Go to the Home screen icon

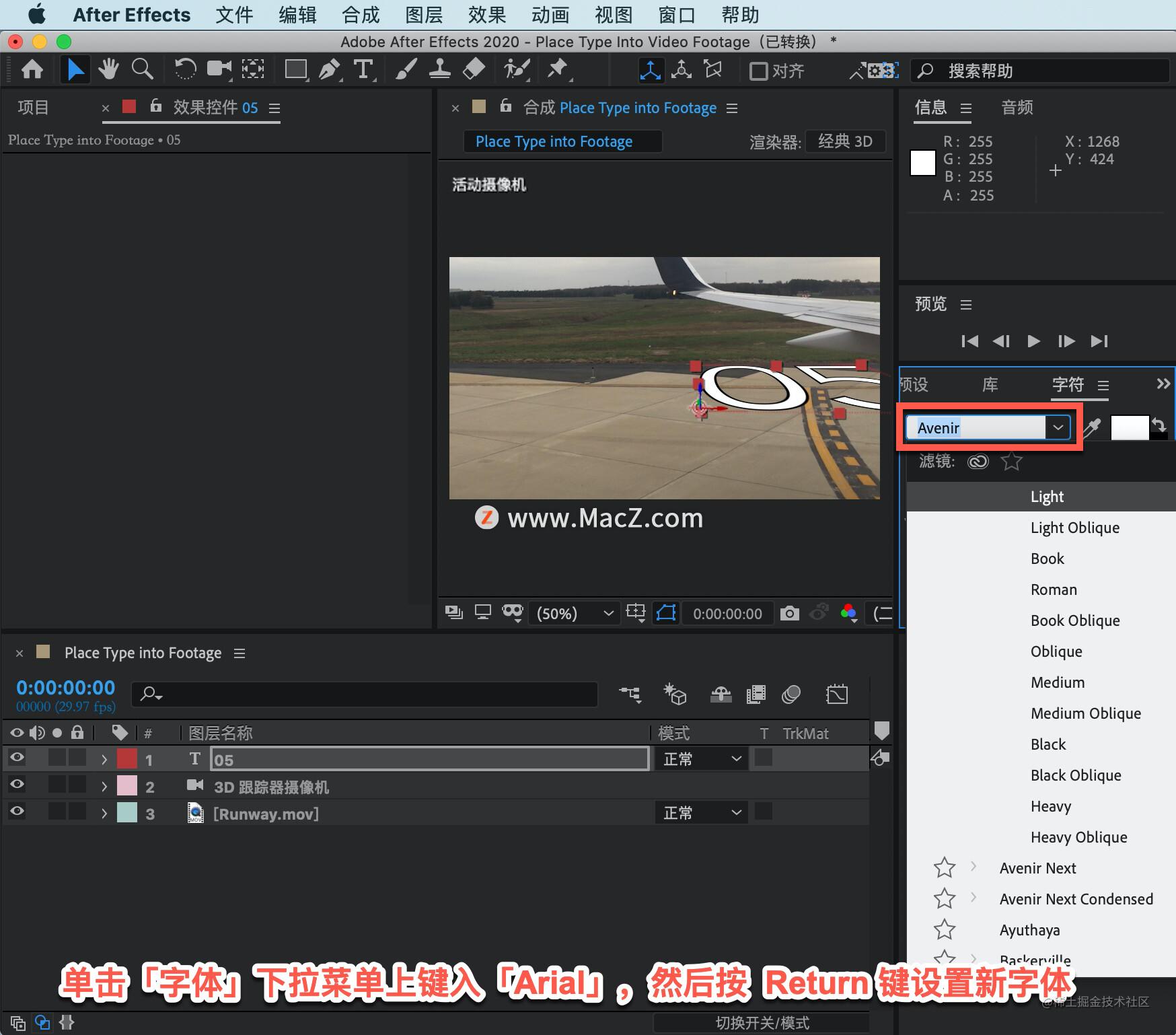click(32, 70)
